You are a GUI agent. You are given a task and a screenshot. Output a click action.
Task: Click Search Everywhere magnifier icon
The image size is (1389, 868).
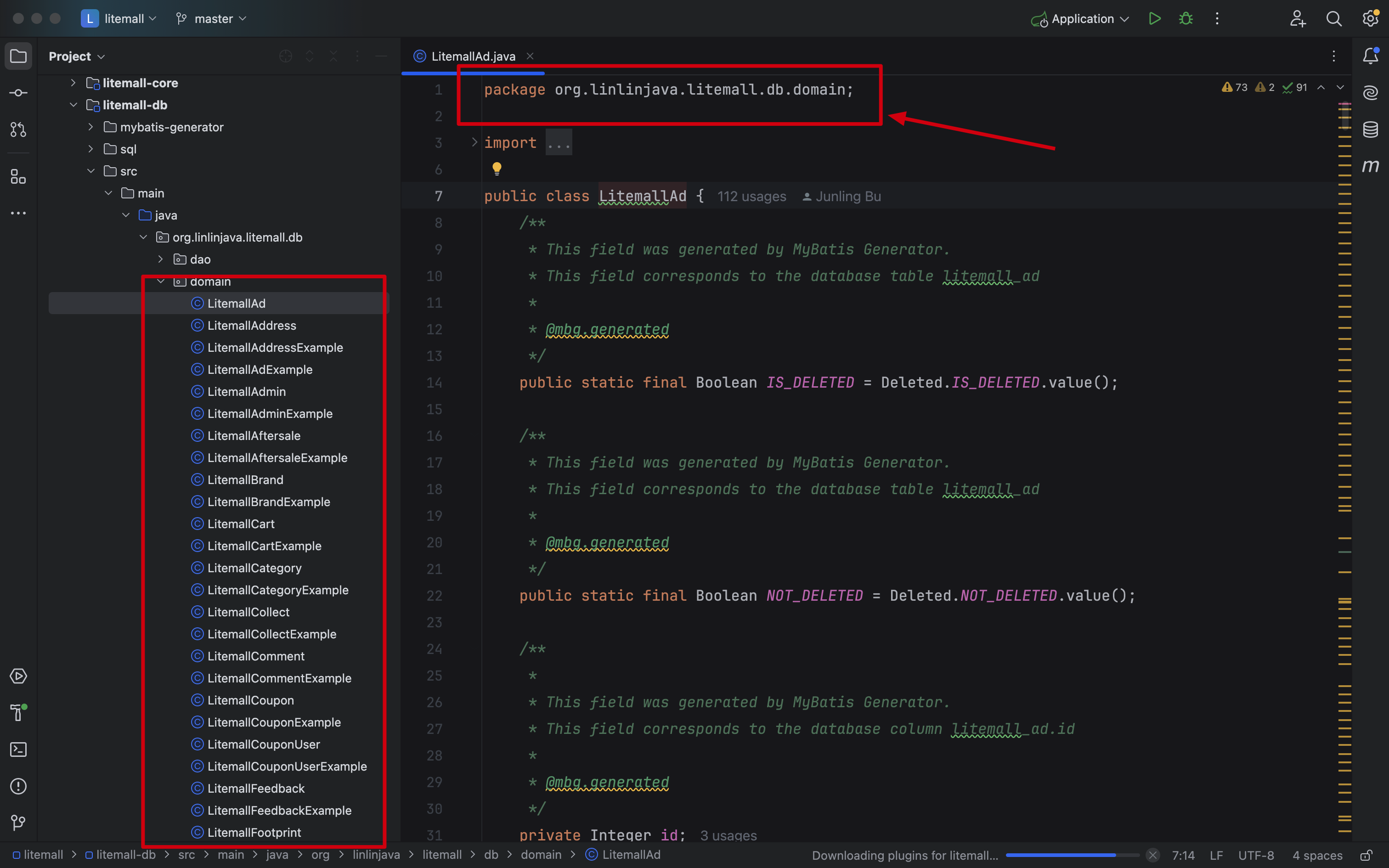click(x=1334, y=18)
